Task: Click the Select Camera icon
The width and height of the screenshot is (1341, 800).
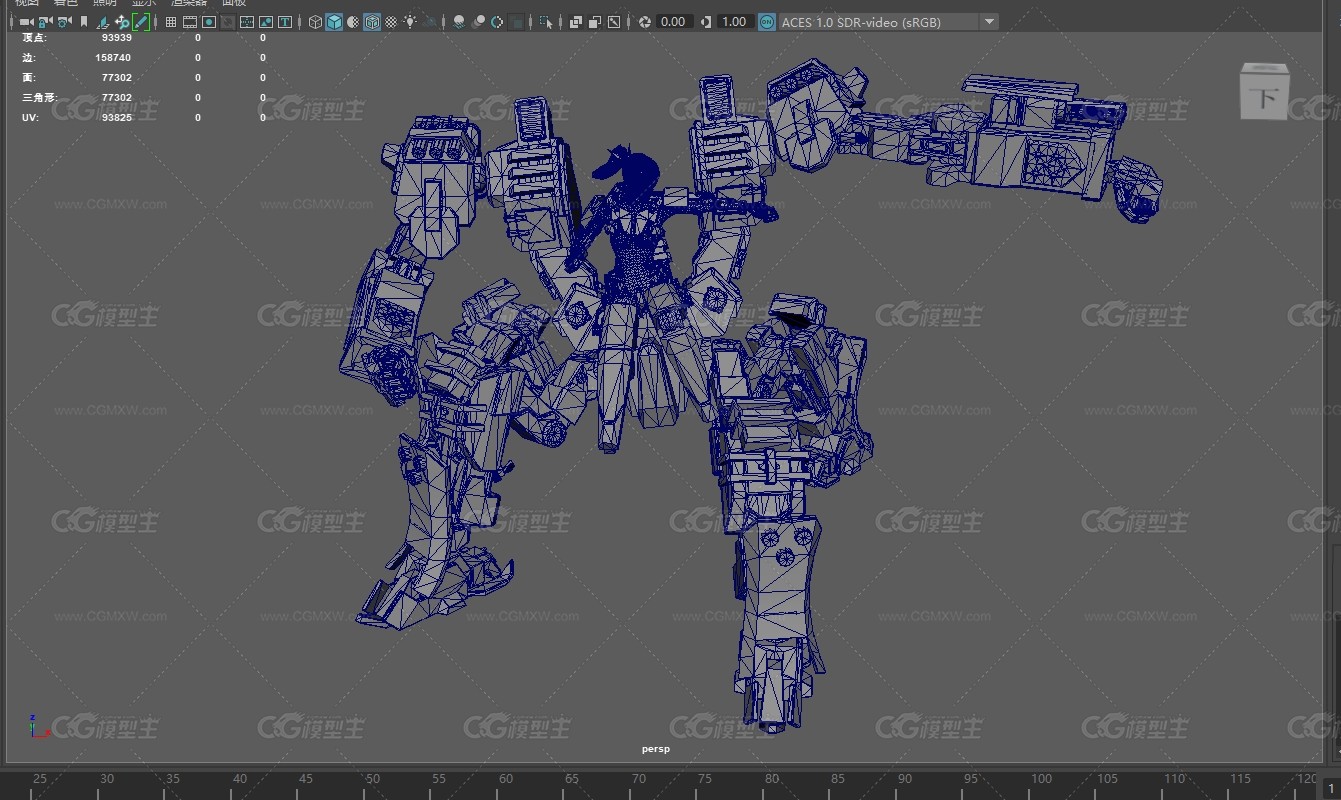Action: coord(26,22)
